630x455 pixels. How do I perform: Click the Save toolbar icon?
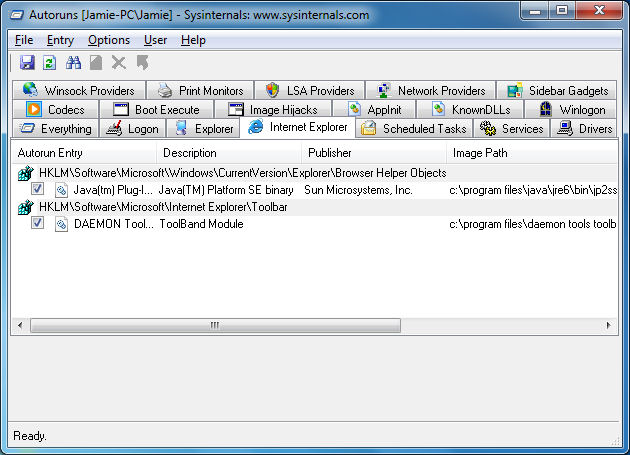(27, 63)
